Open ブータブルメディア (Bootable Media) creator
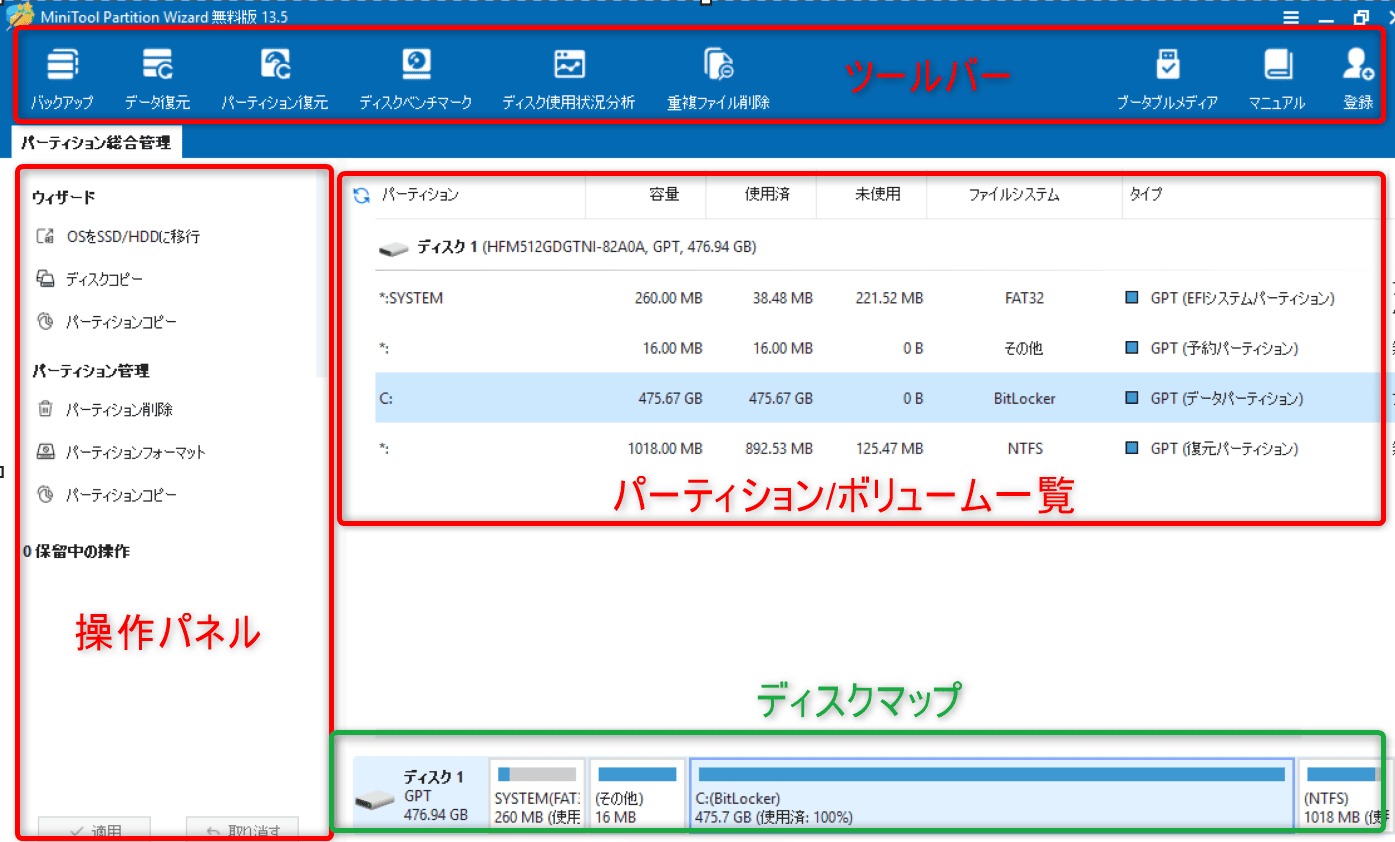 1169,77
